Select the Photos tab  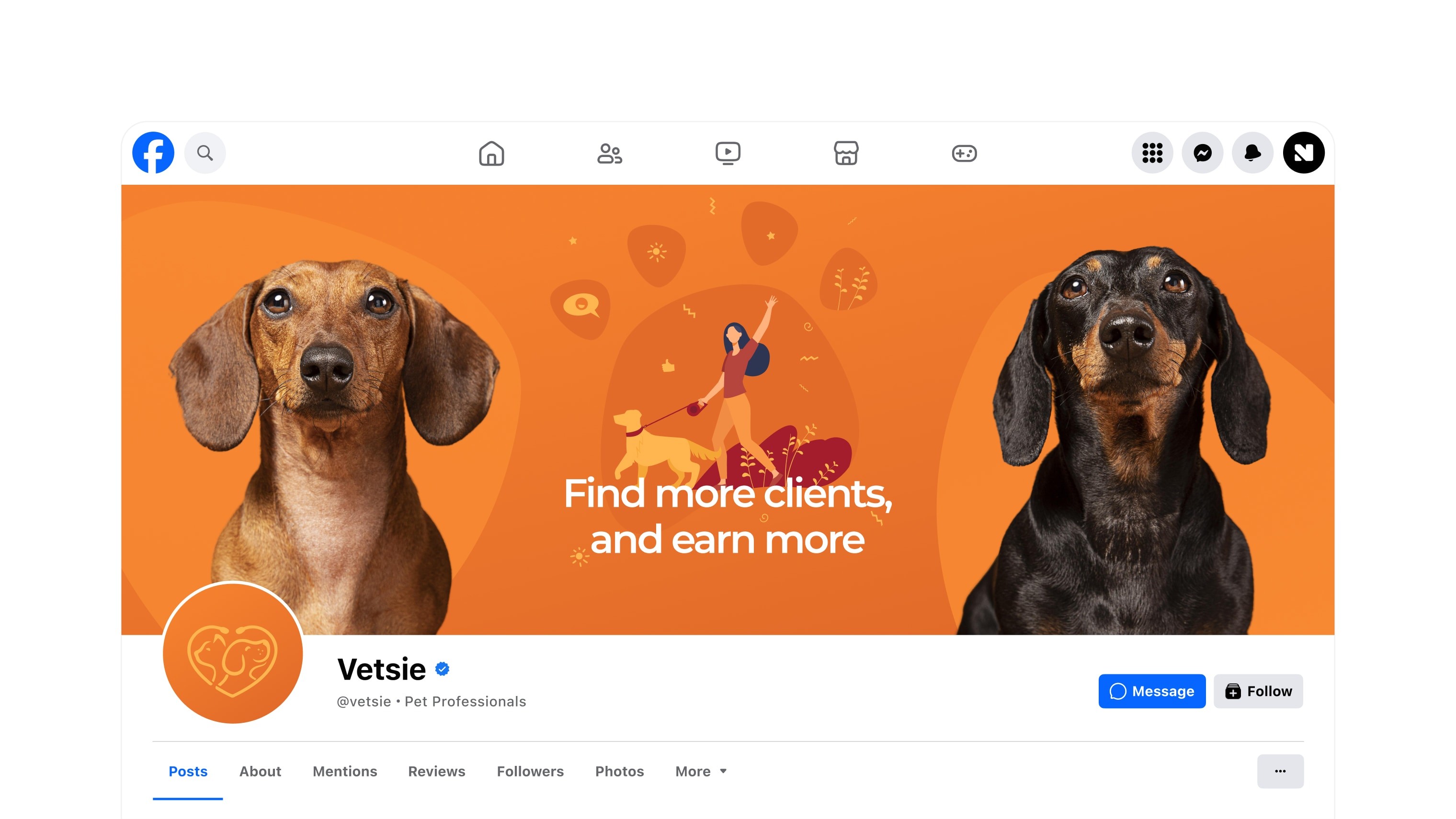point(619,771)
